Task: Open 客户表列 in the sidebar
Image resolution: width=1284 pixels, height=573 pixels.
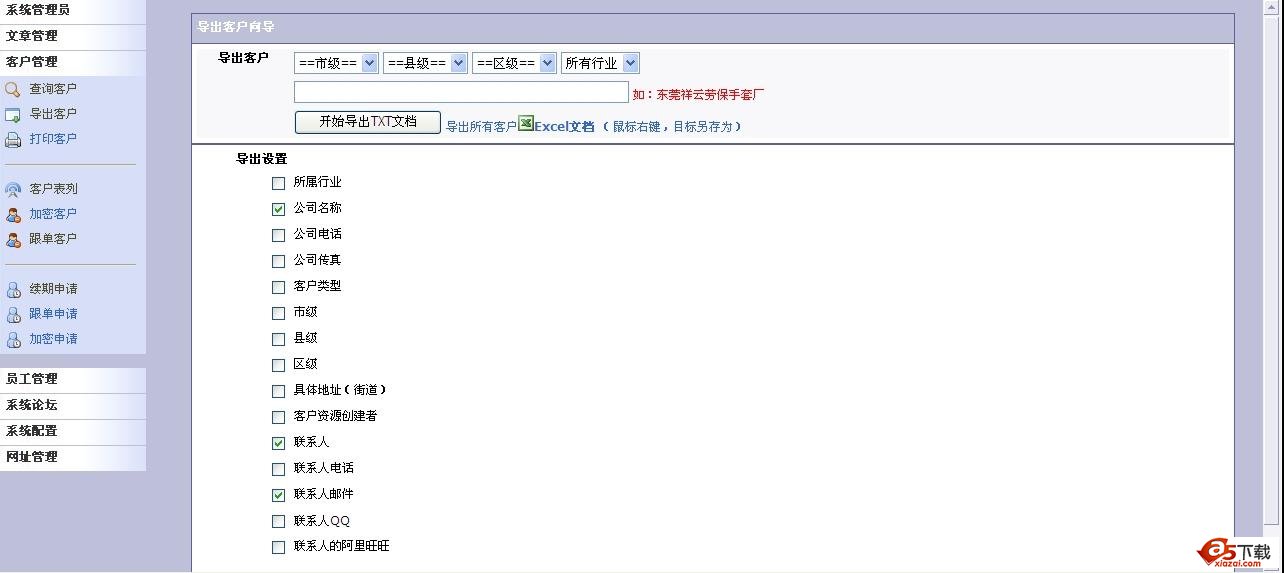Action: [53, 189]
